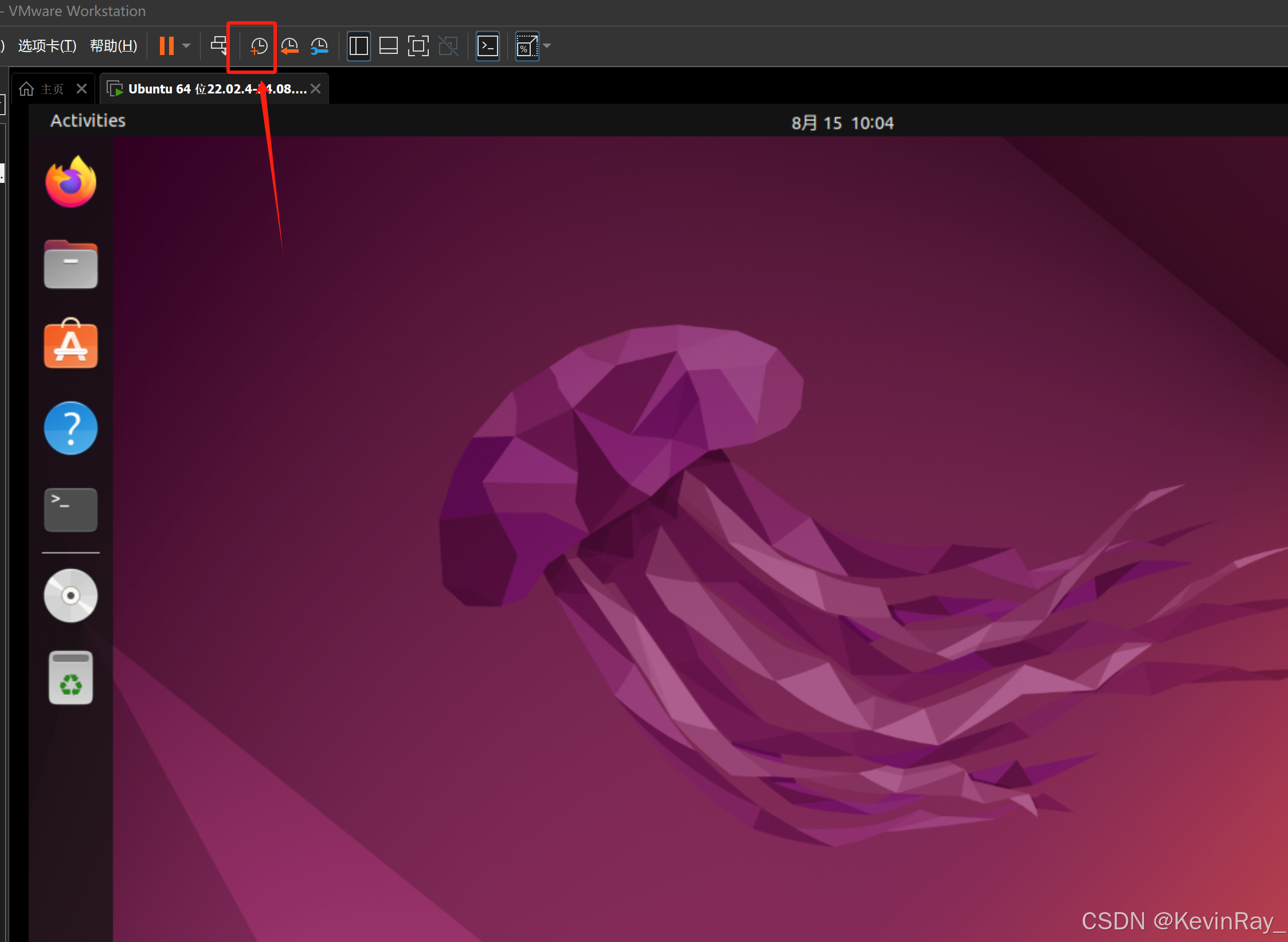Screen dimensions: 1288x942
Task: Open the power options dropdown arrow
Action: [x=186, y=46]
